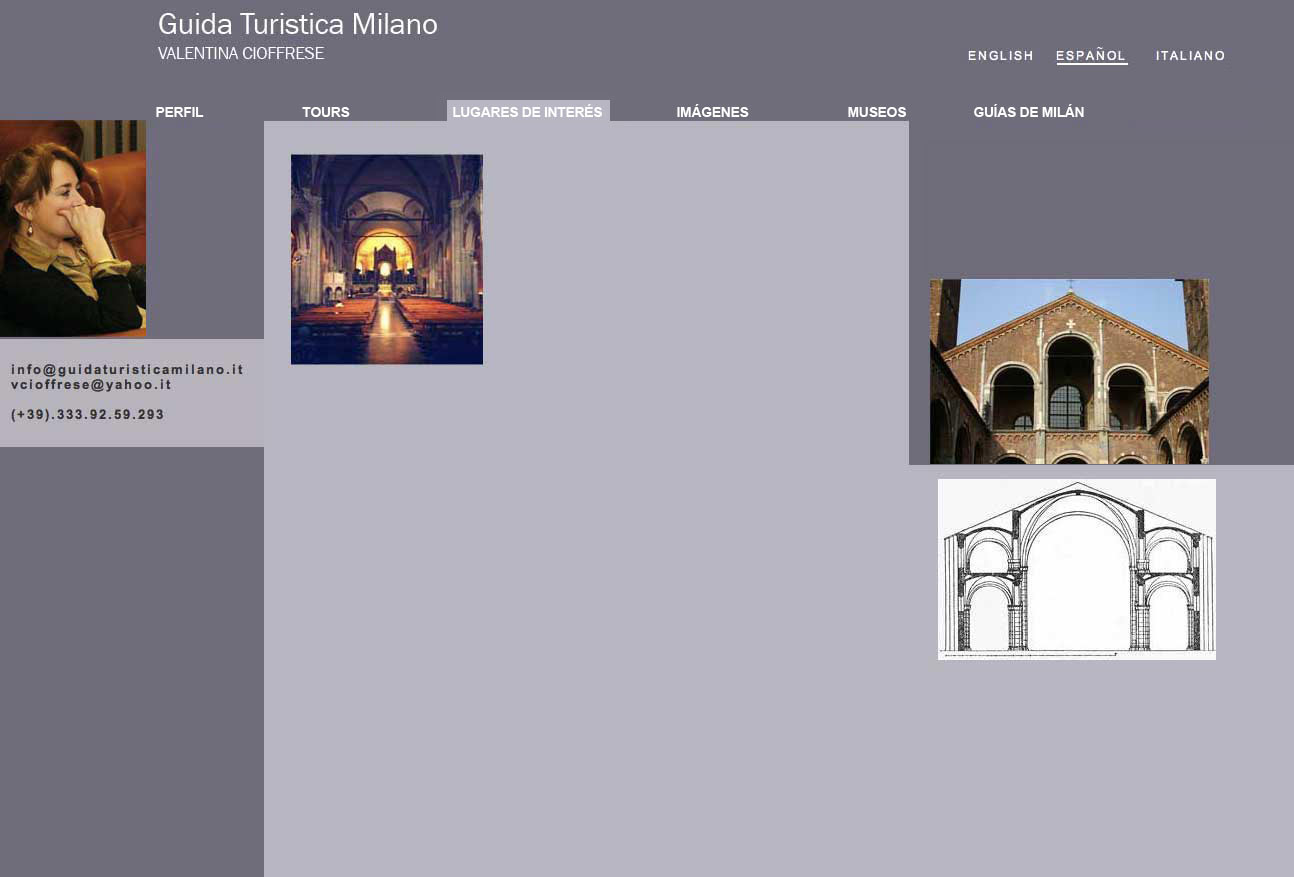Click the info@guidaturisticamilano.it email address
Viewport: 1294px width, 877px height.
(x=127, y=369)
